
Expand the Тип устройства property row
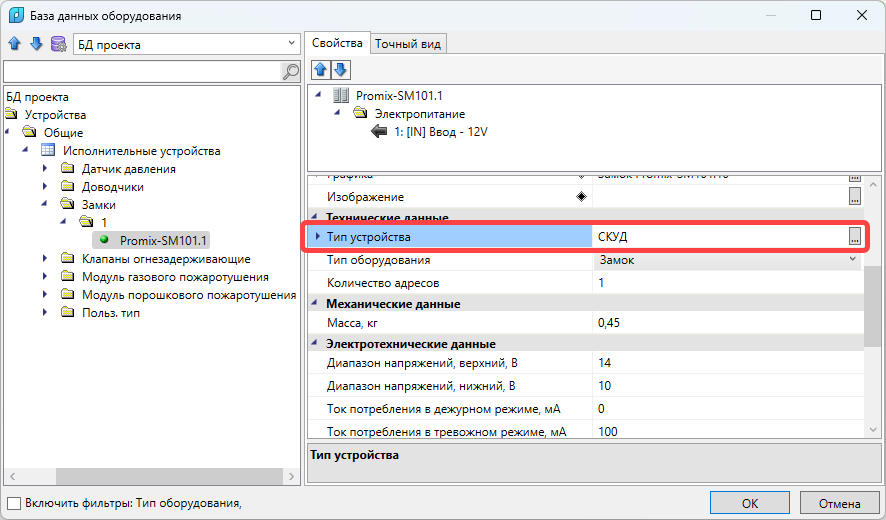(318, 236)
